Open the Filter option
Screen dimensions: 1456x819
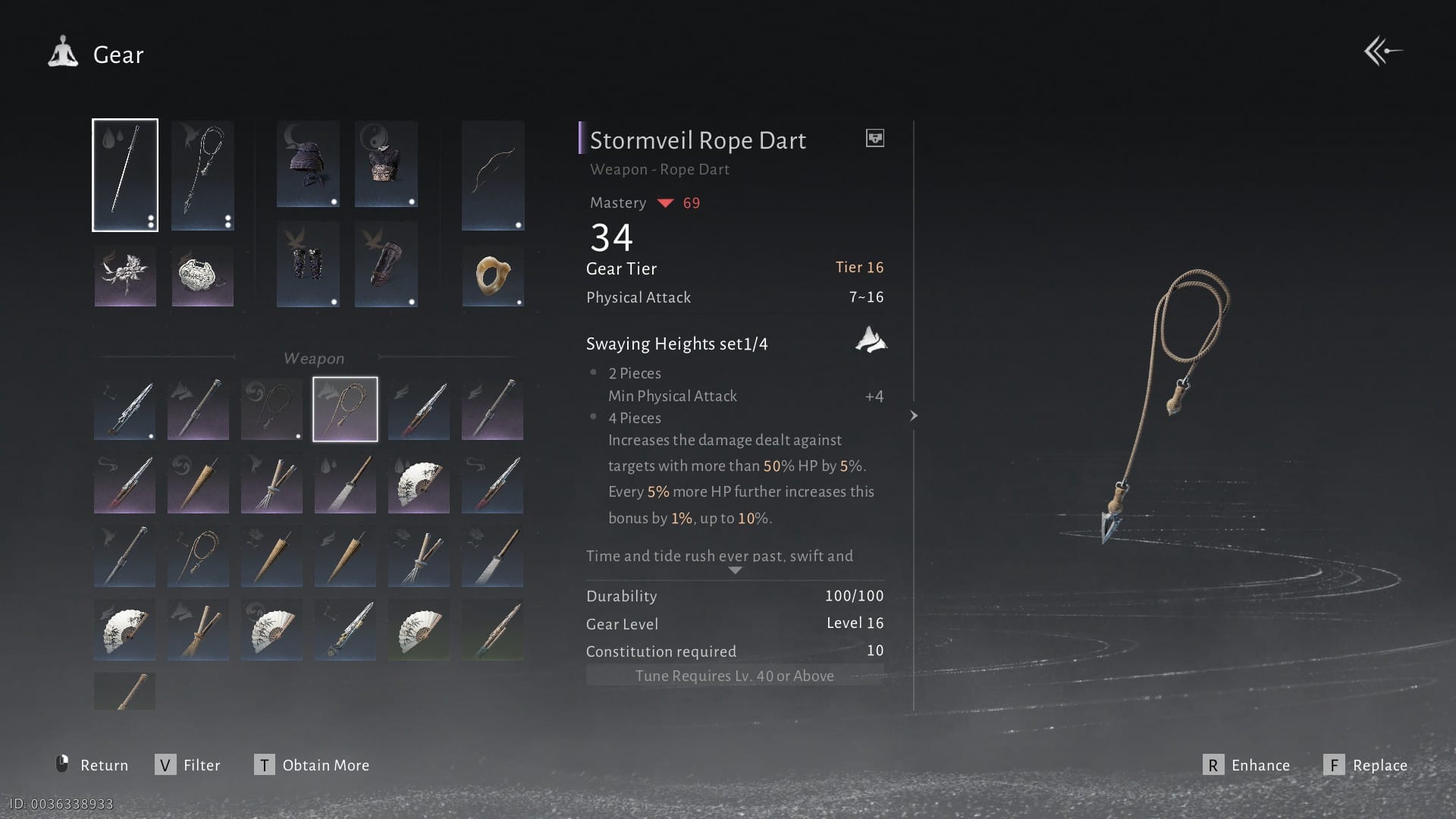tap(187, 765)
